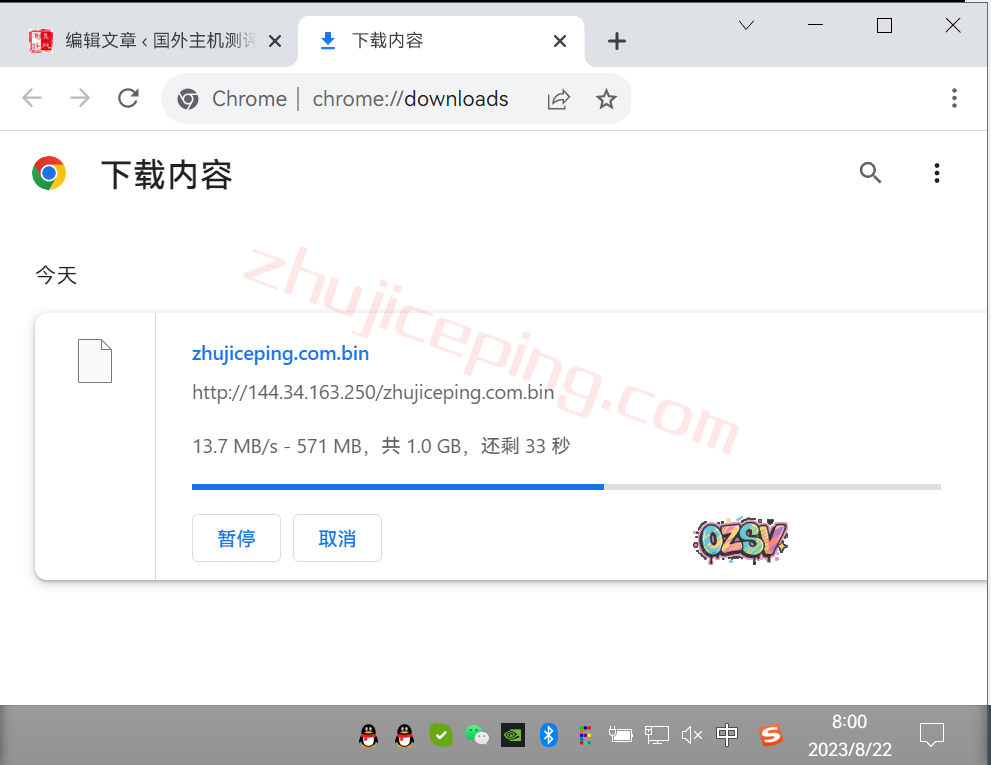
Task: Click the Sogou input method S icon
Action: click(769, 736)
